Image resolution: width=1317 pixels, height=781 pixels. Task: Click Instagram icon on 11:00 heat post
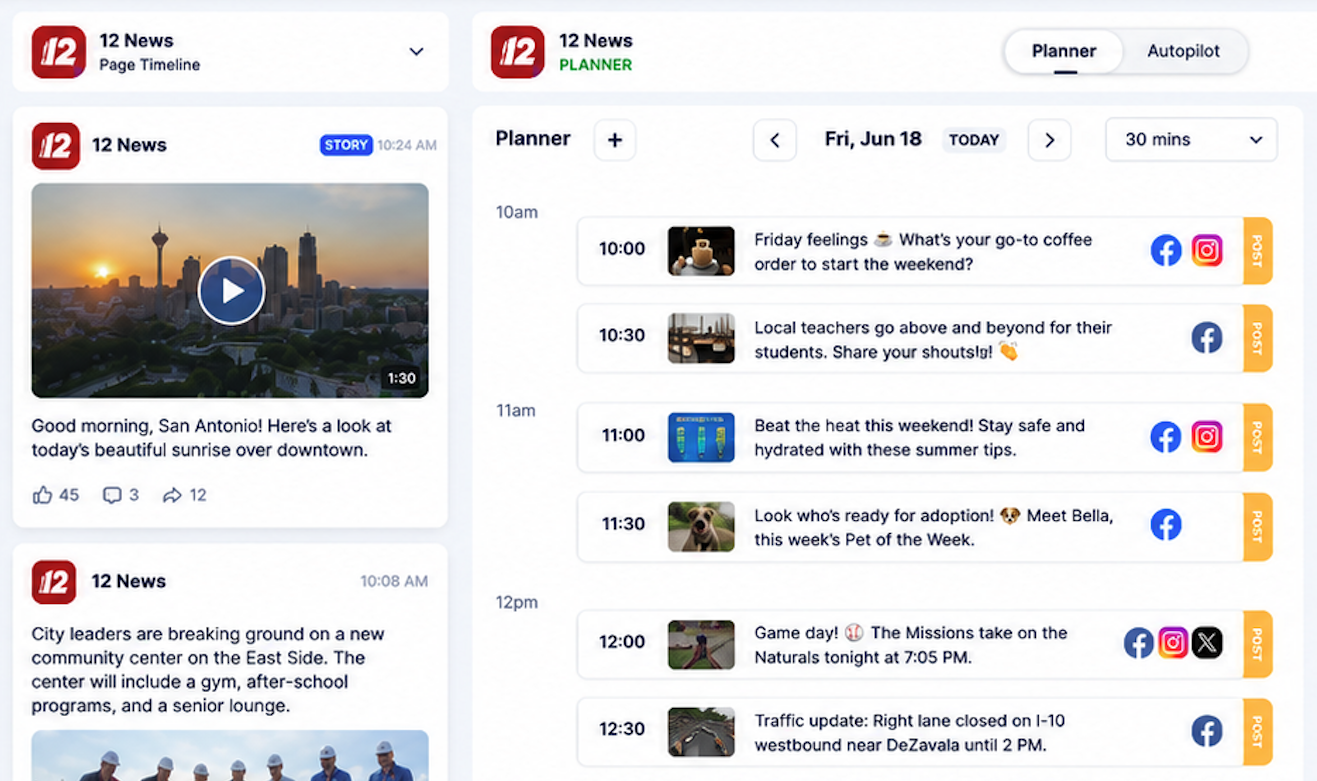(x=1207, y=437)
